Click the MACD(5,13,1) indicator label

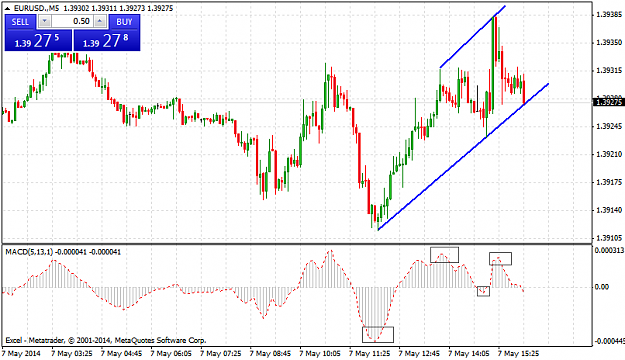(x=29, y=252)
